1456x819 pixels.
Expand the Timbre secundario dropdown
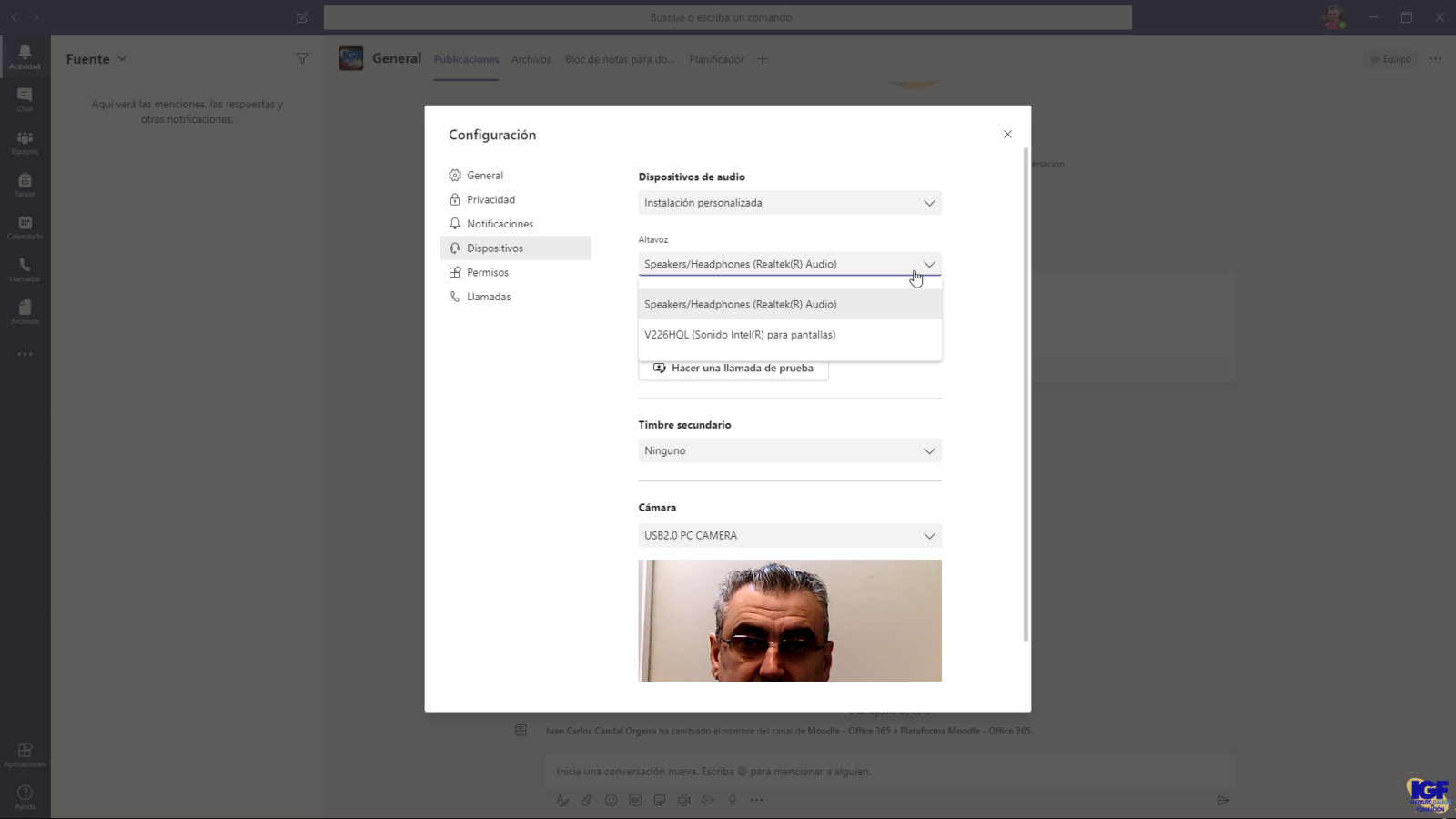(x=789, y=450)
